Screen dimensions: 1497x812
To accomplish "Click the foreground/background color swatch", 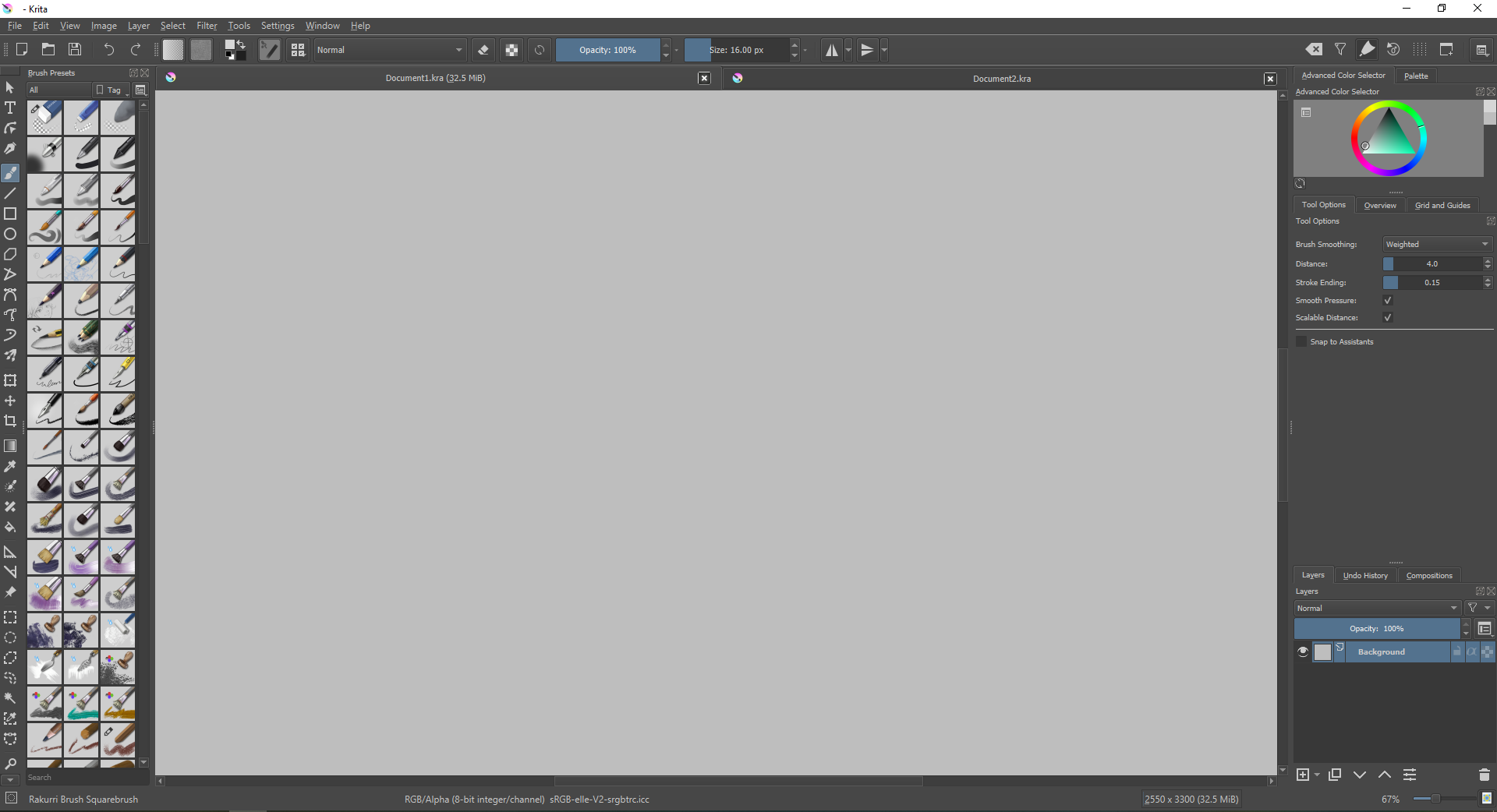I will pyautogui.click(x=235, y=50).
